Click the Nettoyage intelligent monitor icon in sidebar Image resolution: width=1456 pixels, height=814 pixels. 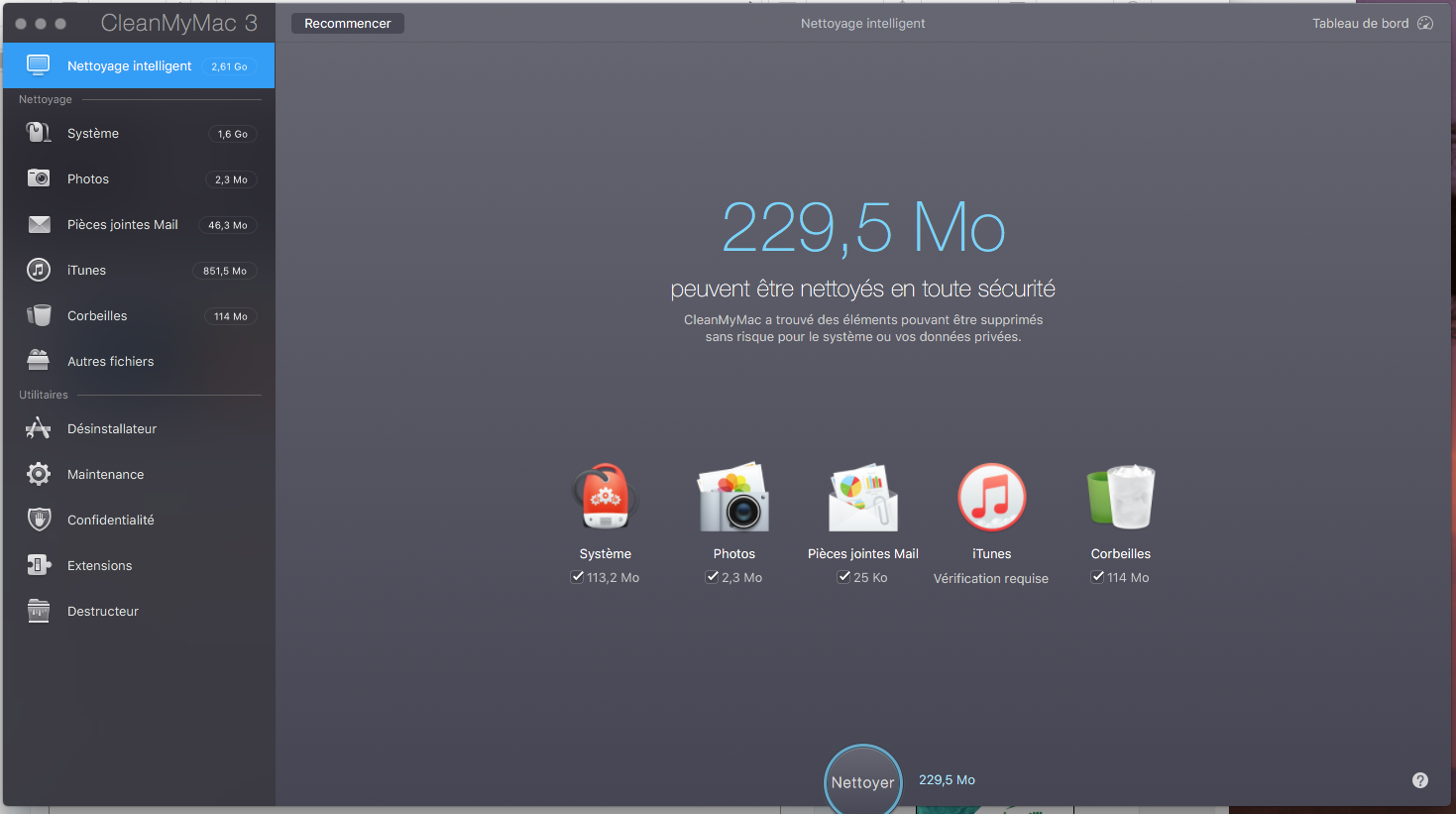[x=39, y=65]
